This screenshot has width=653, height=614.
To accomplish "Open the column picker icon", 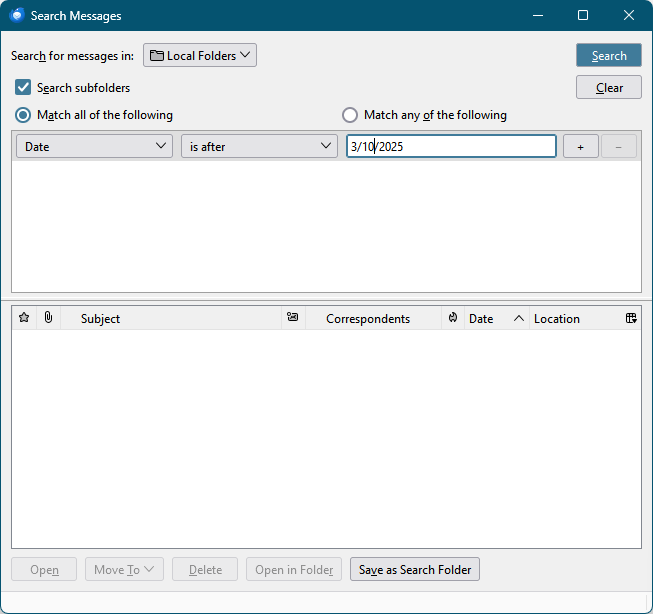I will click(x=631, y=318).
